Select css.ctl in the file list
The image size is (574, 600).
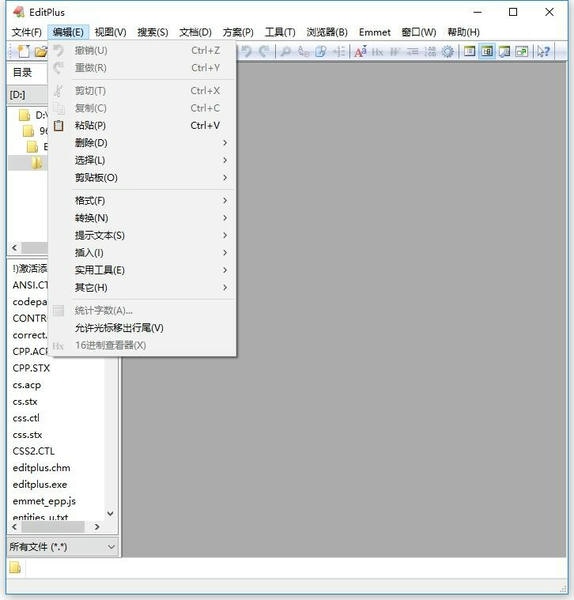pyautogui.click(x=26, y=418)
